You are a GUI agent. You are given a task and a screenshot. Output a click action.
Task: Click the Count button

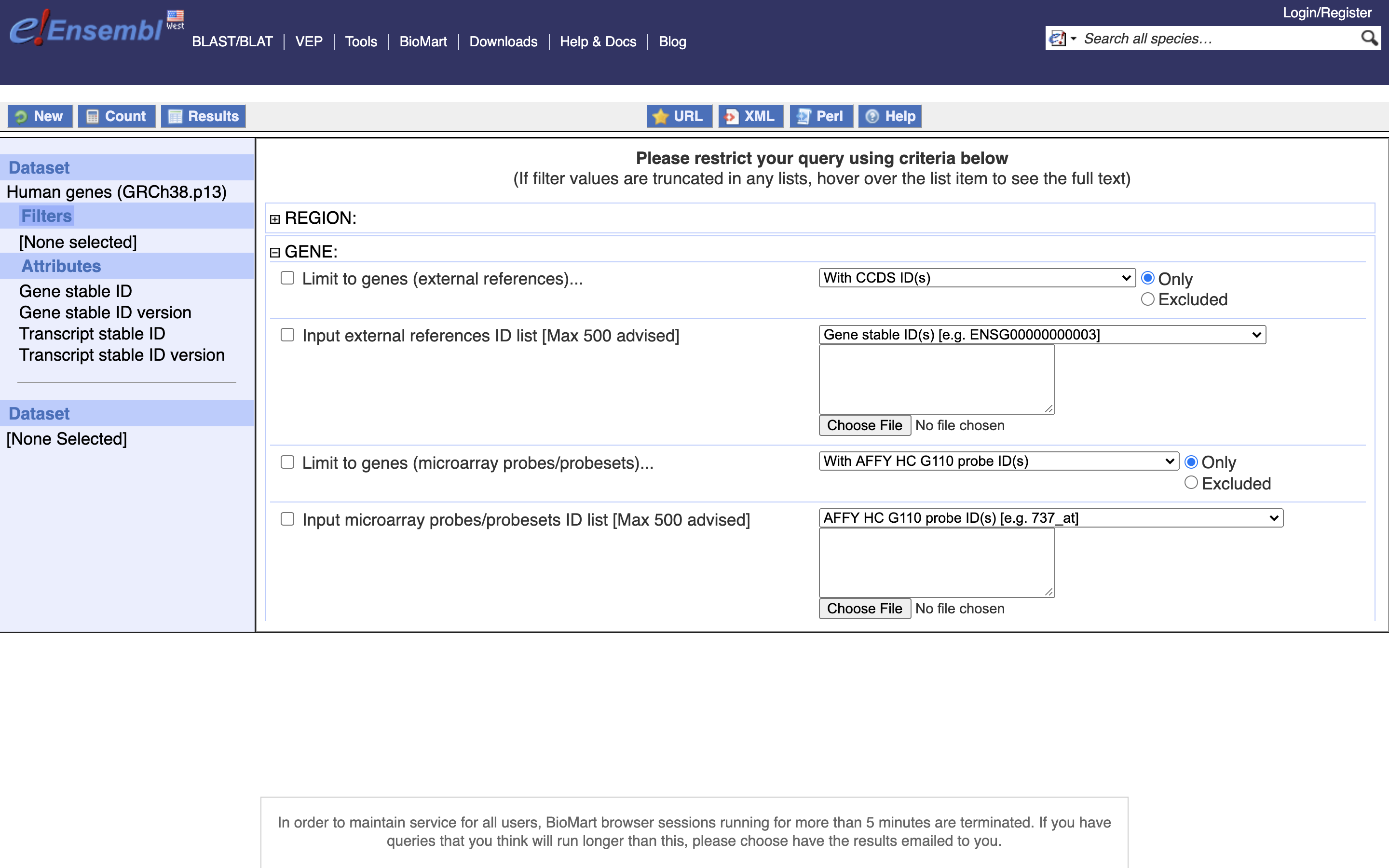point(117,117)
